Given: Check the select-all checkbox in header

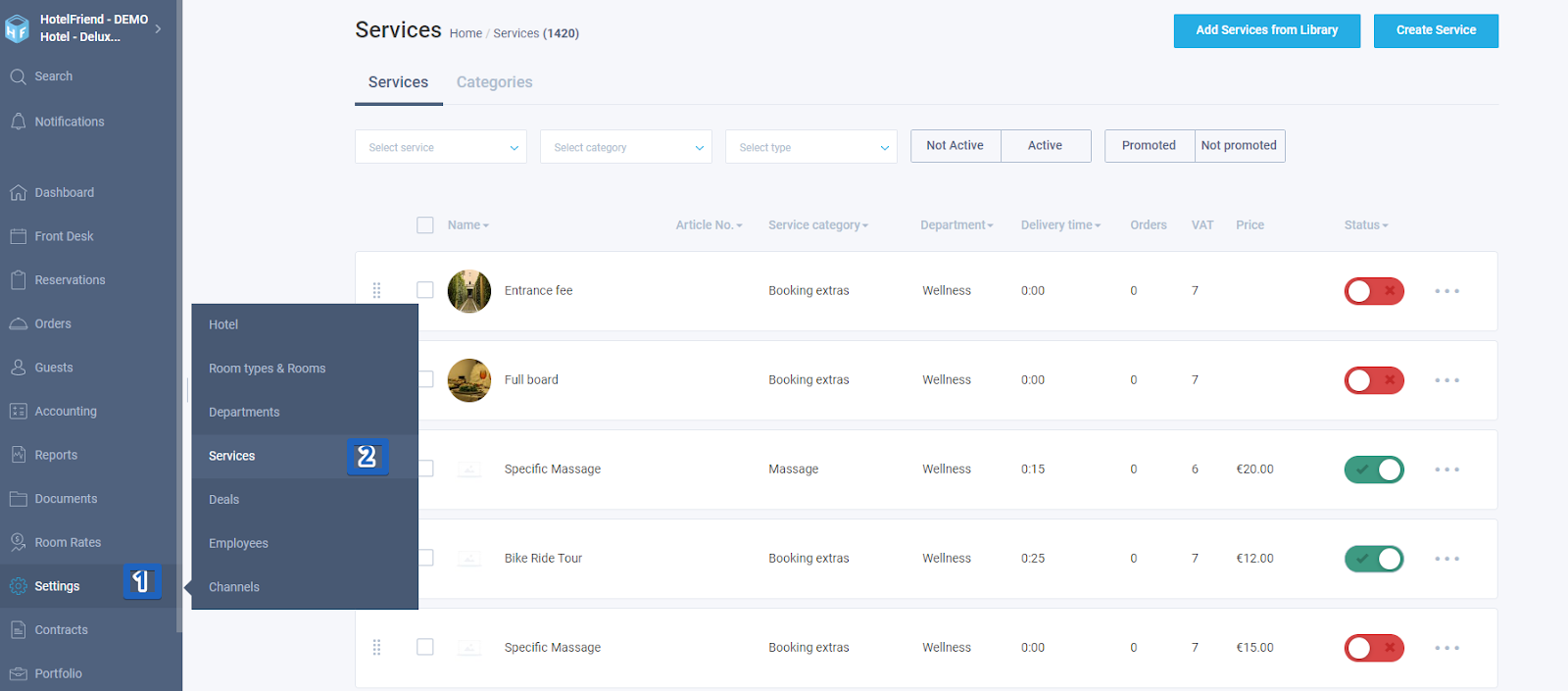Looking at the screenshot, I should (x=425, y=225).
